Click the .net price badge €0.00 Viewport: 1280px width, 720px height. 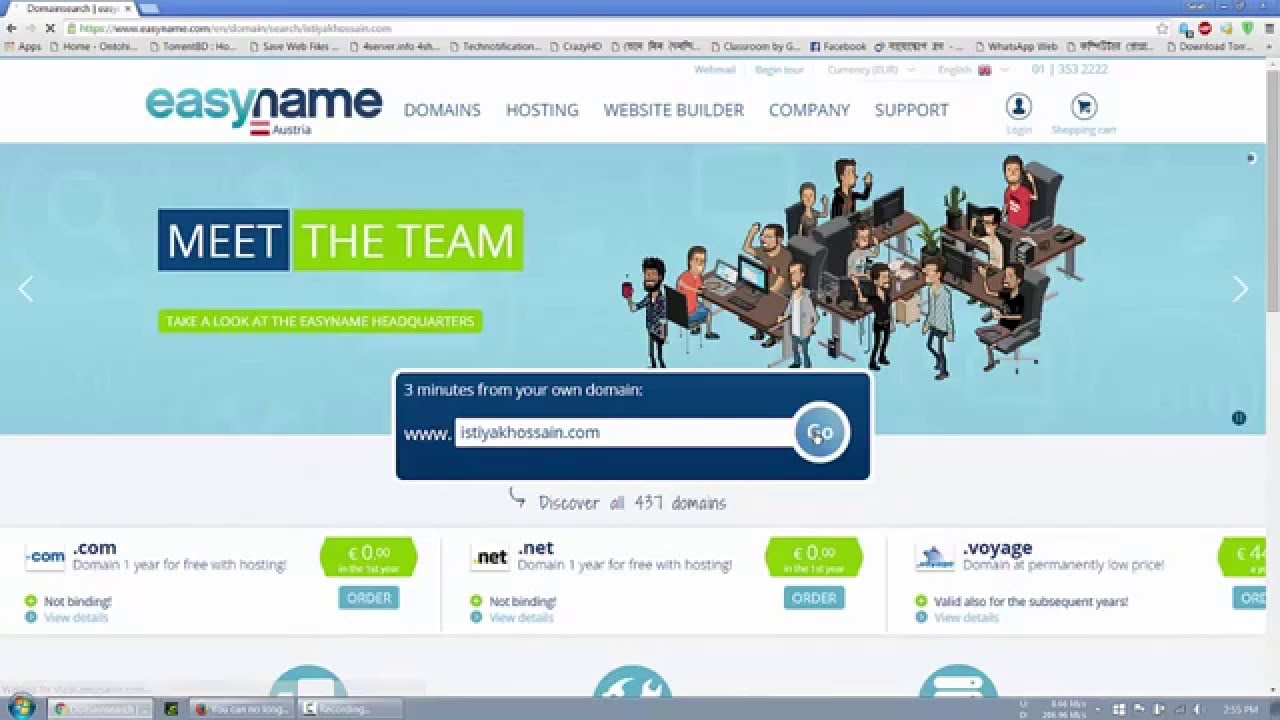pyautogui.click(x=814, y=558)
